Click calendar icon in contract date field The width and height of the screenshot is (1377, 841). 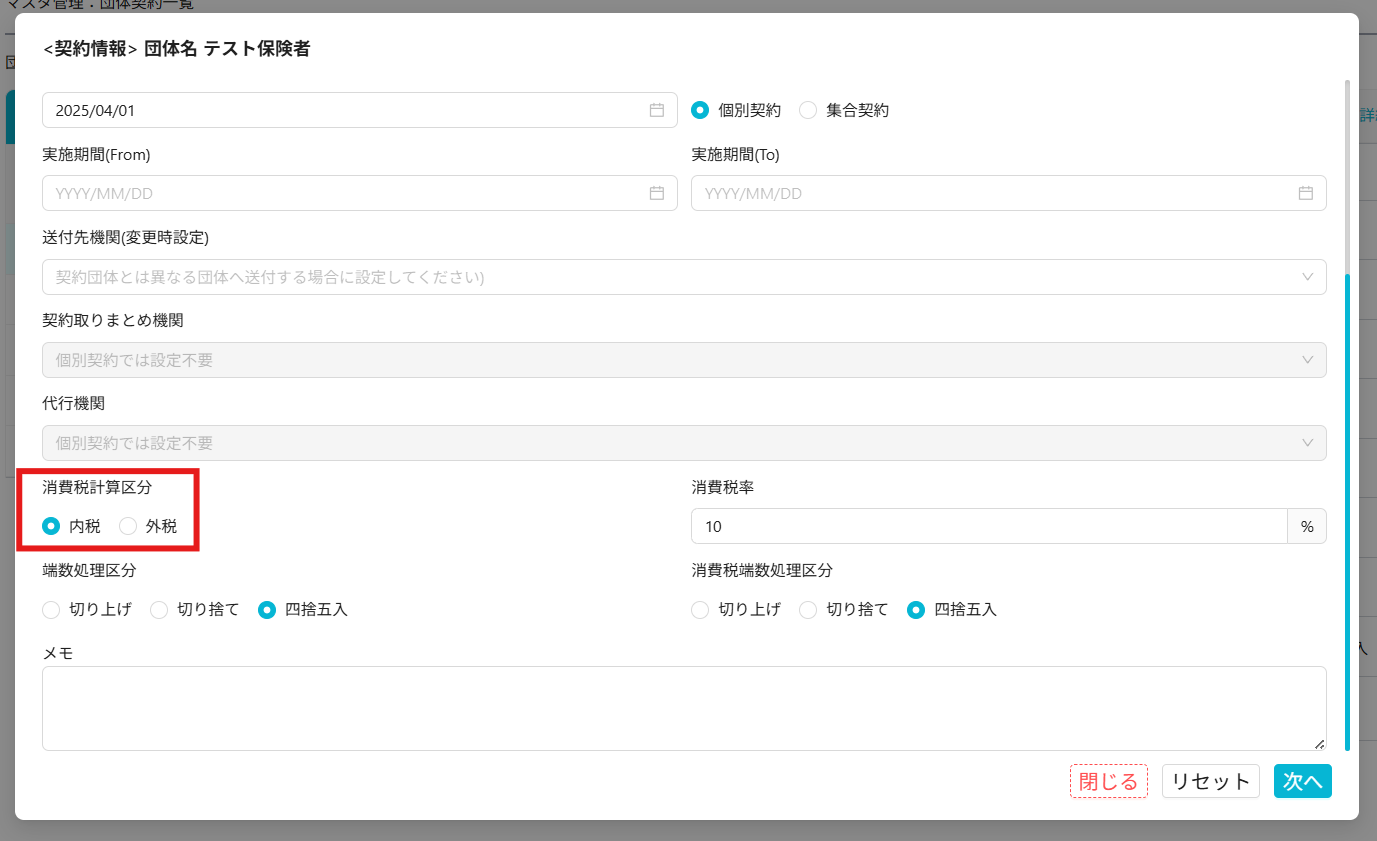tap(657, 110)
